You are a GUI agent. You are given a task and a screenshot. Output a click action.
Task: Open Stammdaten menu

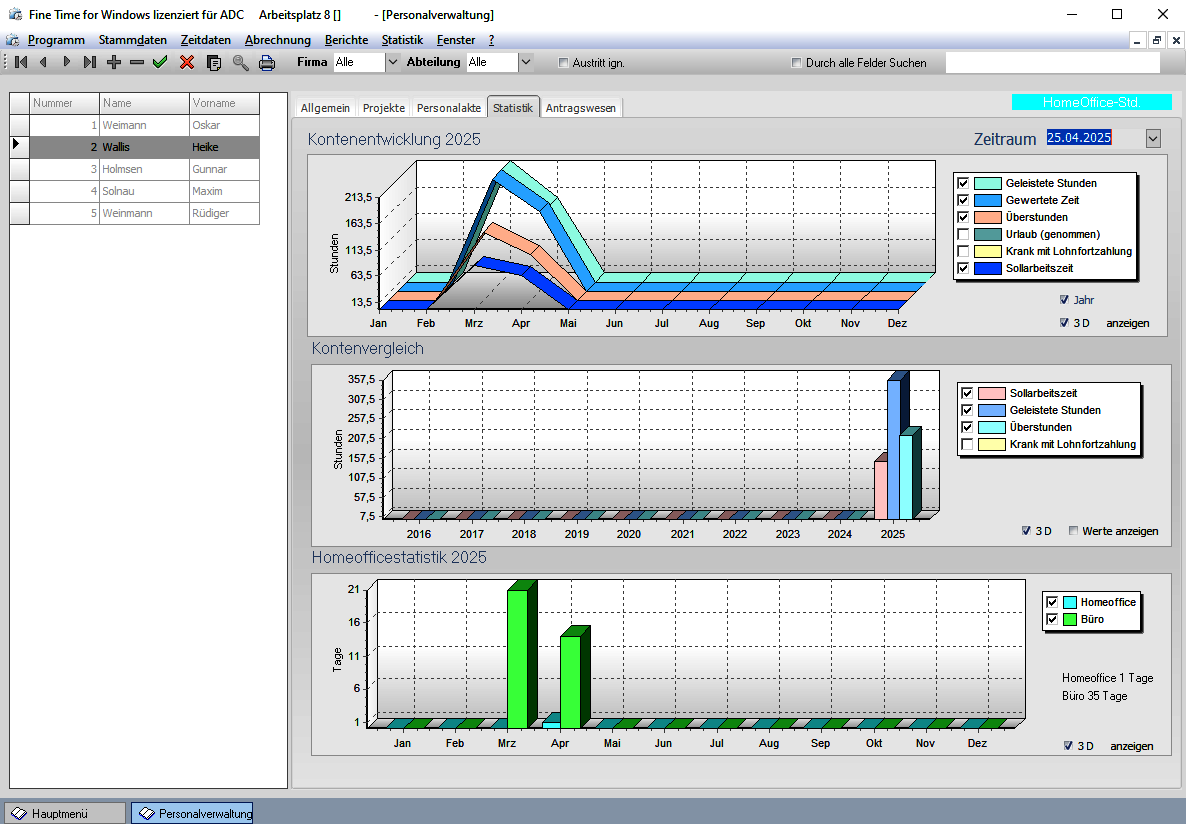tap(132, 40)
